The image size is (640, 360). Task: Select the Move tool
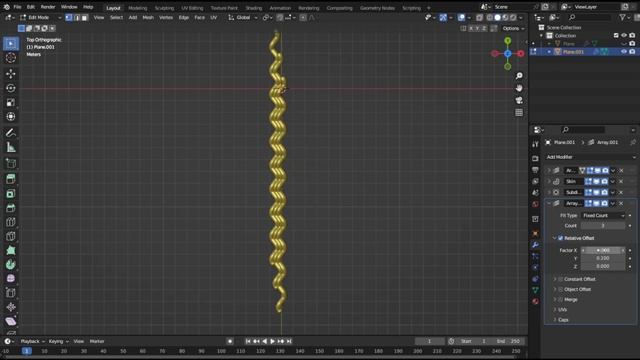(x=11, y=73)
